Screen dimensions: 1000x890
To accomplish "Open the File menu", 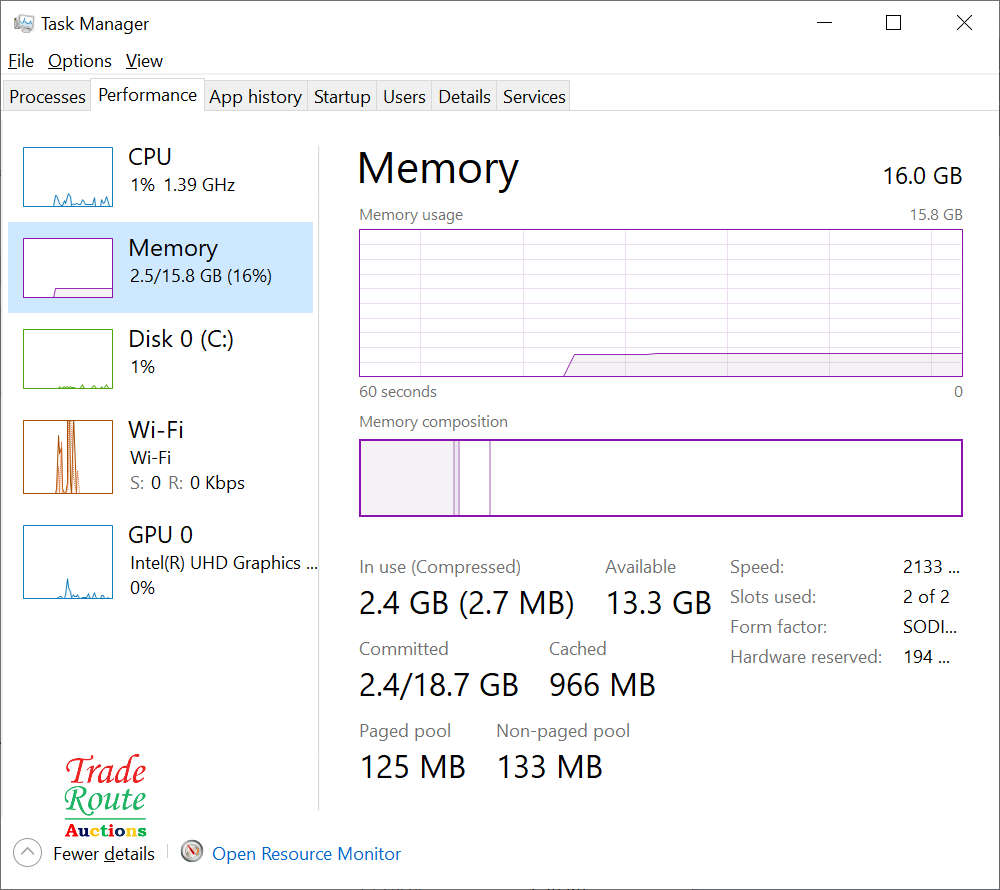I will pos(21,61).
